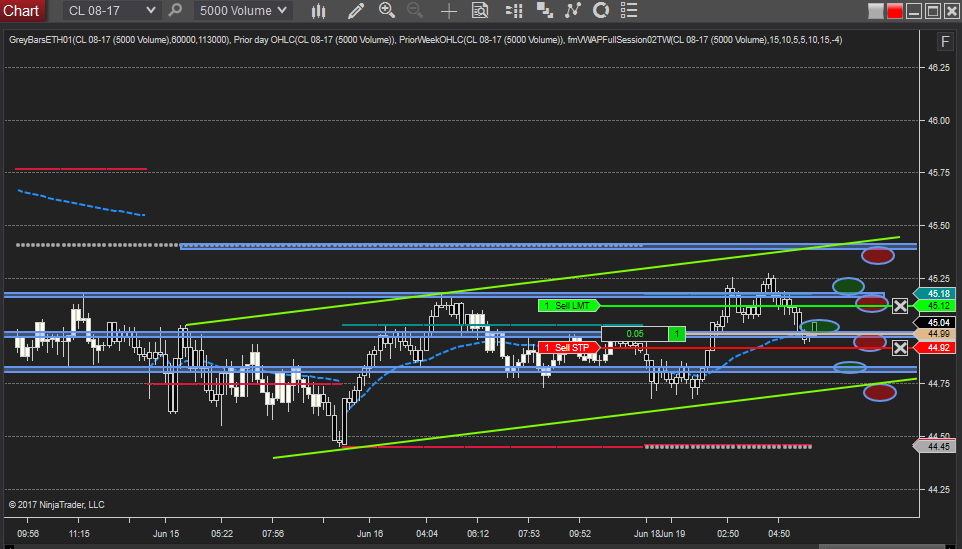Click the 45.50 price axis label
The width and height of the screenshot is (962, 549).
click(x=939, y=226)
